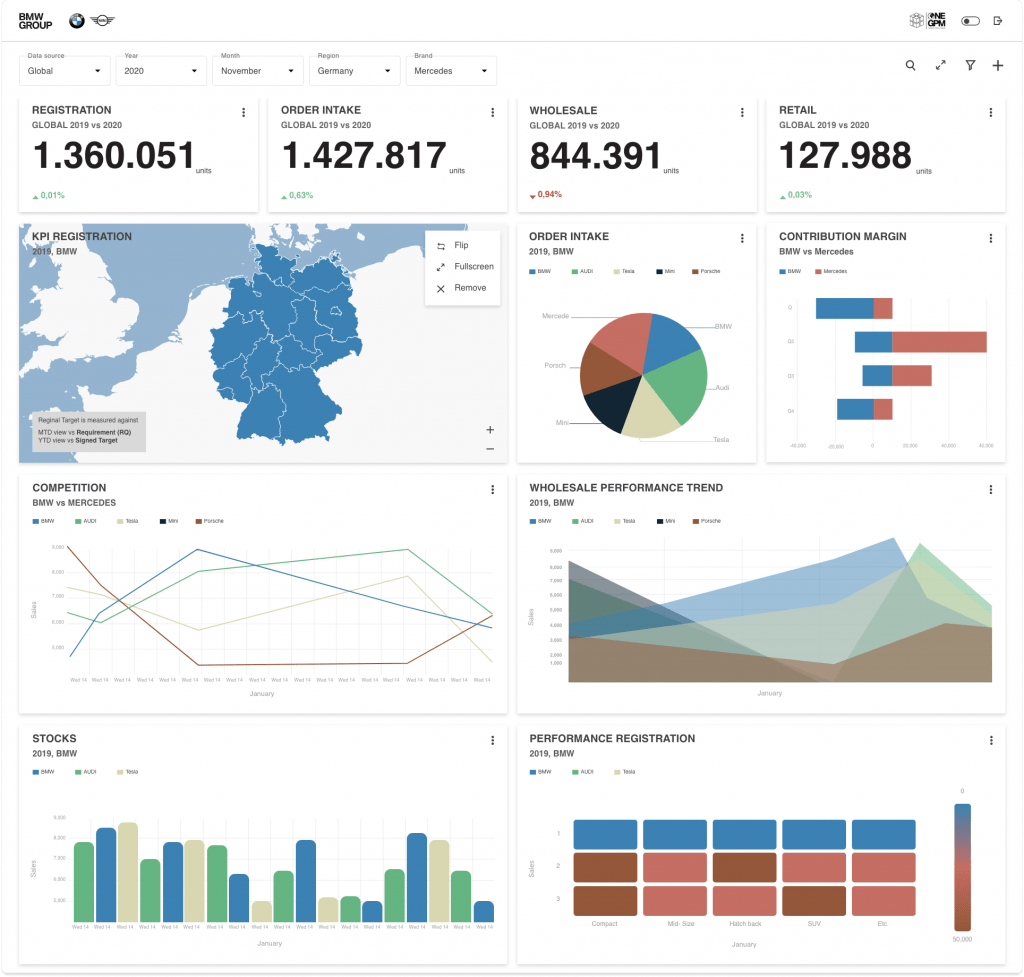Screen dimensions: 1024x977
Task: Toggle BMW legend in Order Intake pie
Action: pos(540,271)
